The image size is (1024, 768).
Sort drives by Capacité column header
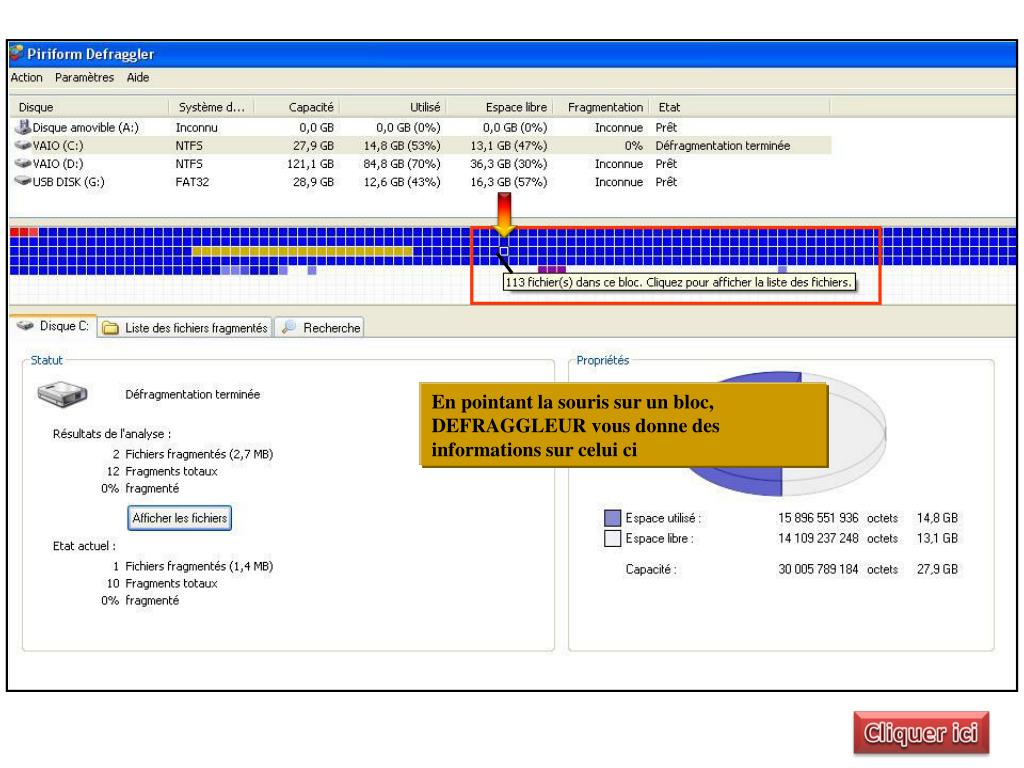point(312,106)
